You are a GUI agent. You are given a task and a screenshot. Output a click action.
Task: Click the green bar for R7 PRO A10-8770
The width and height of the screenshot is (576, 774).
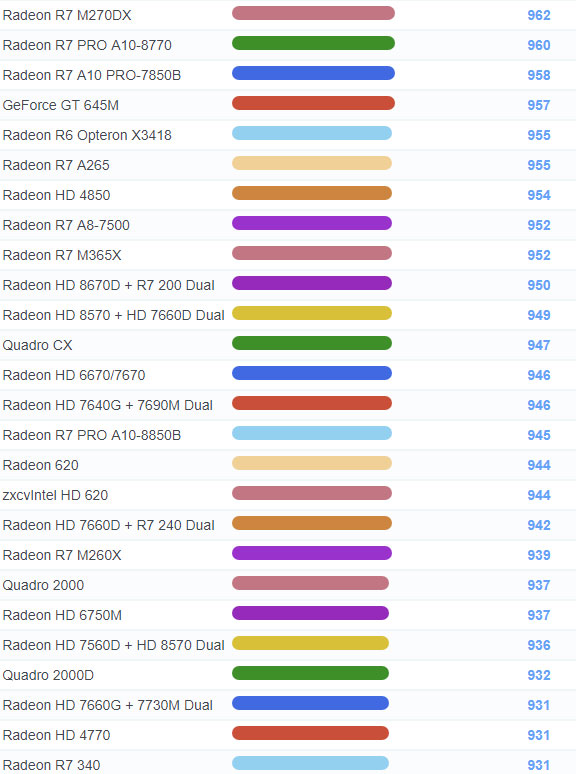pyautogui.click(x=313, y=43)
